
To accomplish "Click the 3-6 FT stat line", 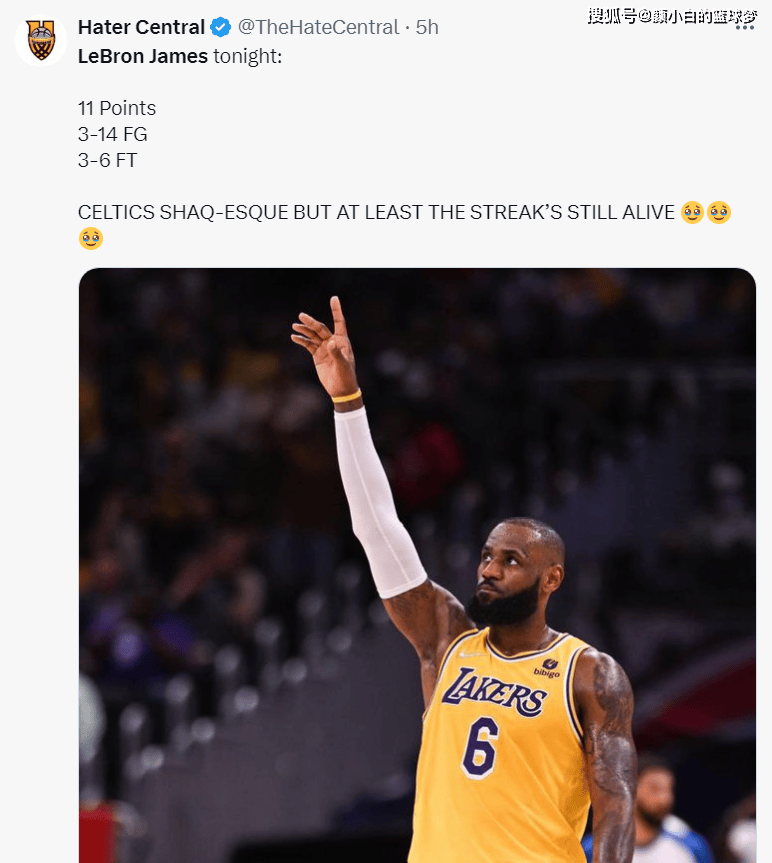I will [107, 160].
